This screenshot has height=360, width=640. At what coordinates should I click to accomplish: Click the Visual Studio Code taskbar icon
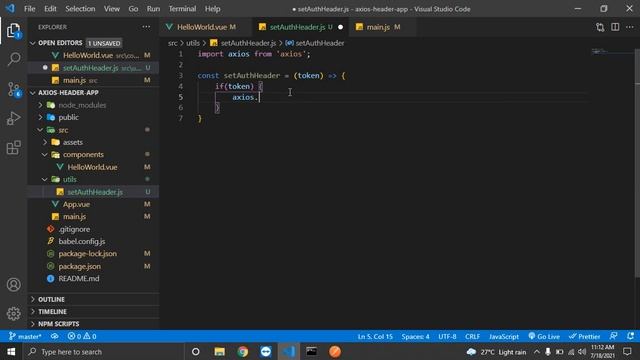point(289,351)
